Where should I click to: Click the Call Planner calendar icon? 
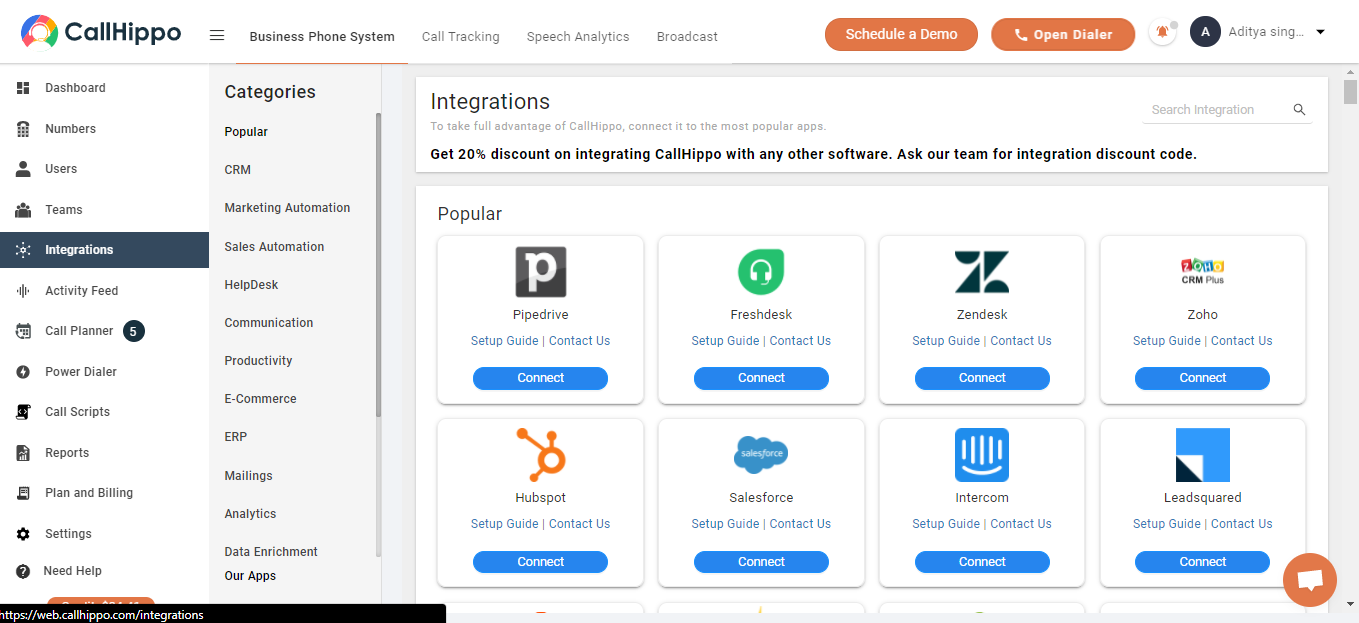point(23,331)
